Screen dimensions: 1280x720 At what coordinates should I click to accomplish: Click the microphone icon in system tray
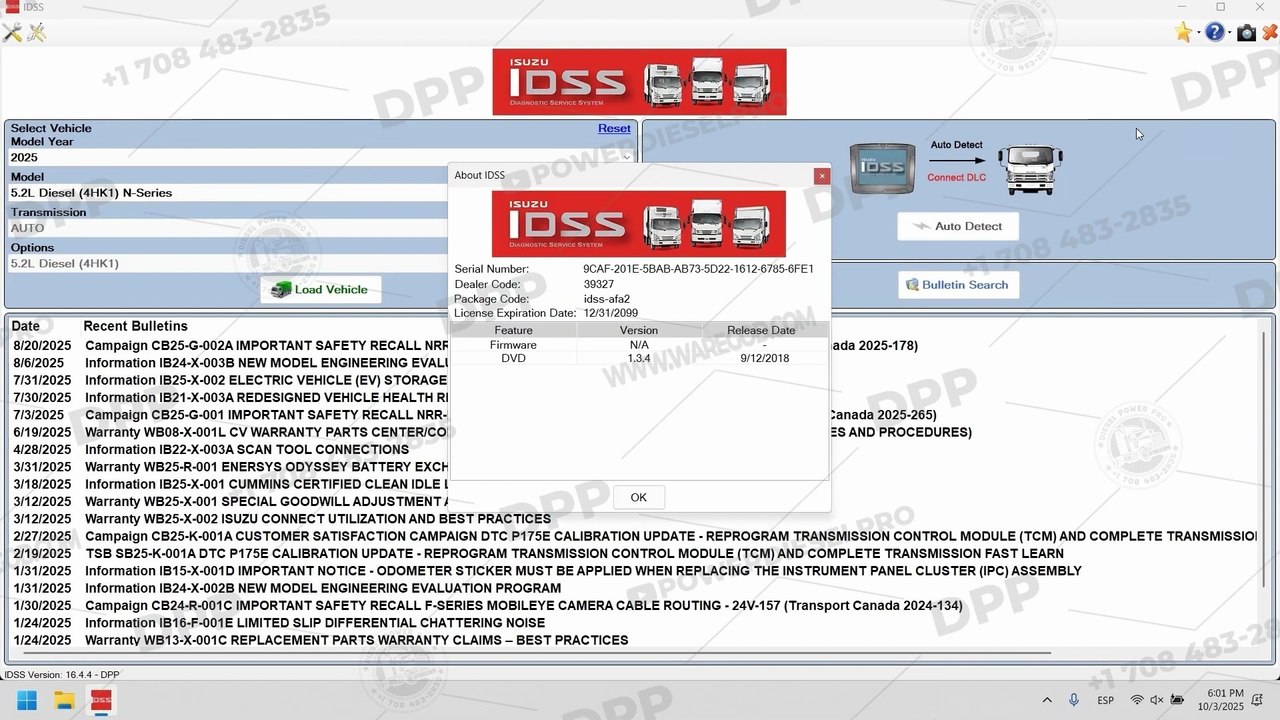(1074, 700)
